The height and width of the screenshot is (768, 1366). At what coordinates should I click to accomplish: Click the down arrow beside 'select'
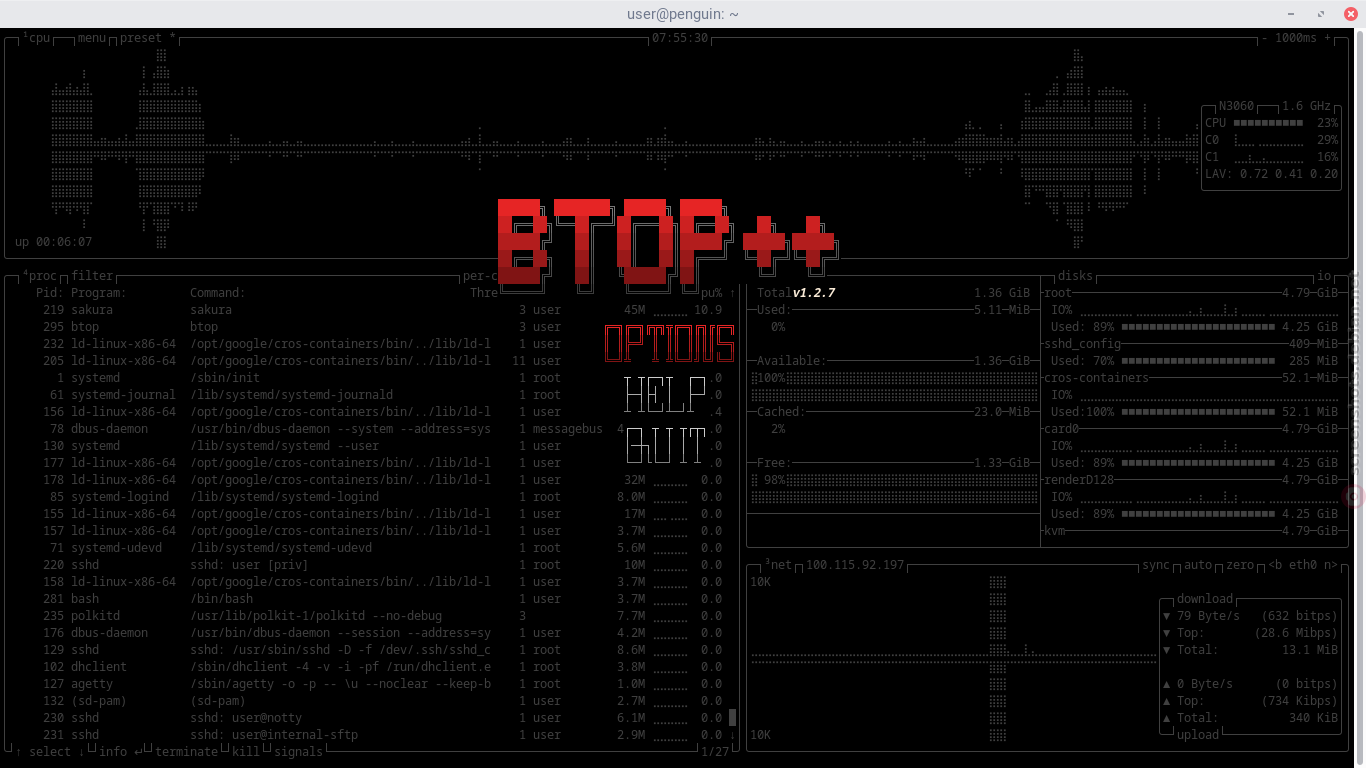coord(81,751)
